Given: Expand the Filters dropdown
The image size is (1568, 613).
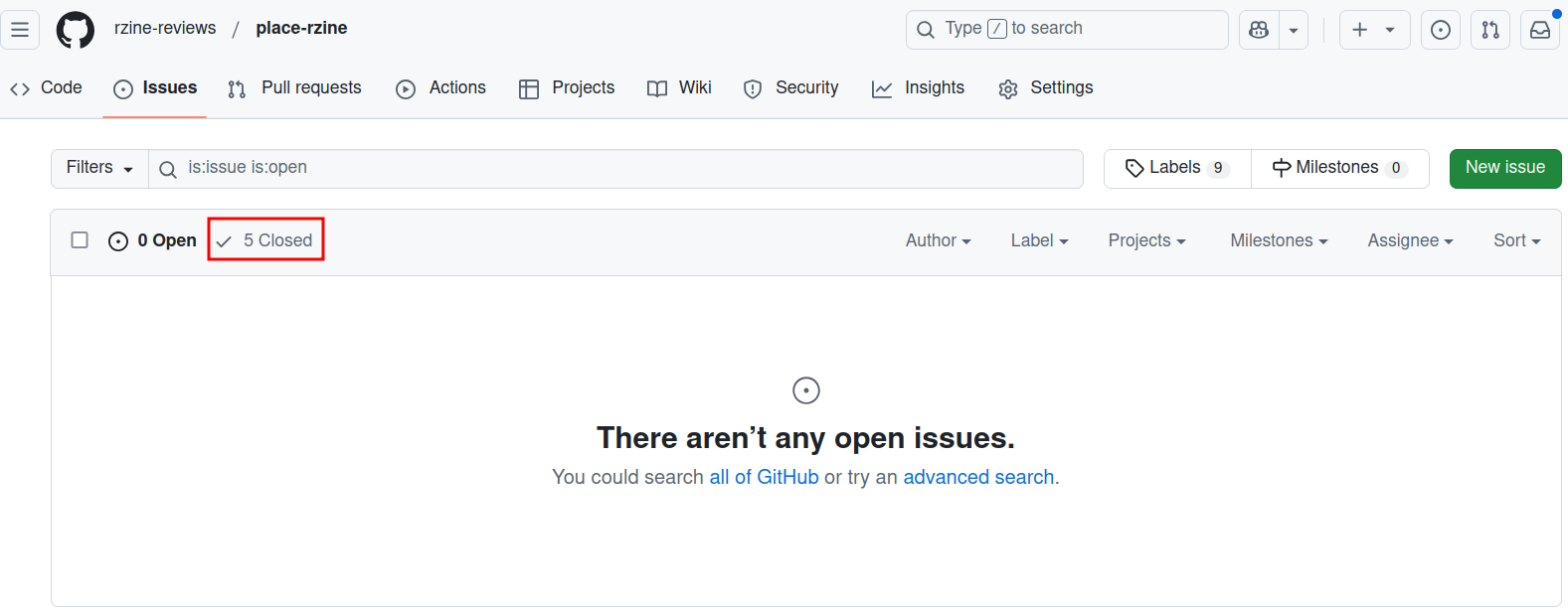Looking at the screenshot, I should (x=99, y=168).
